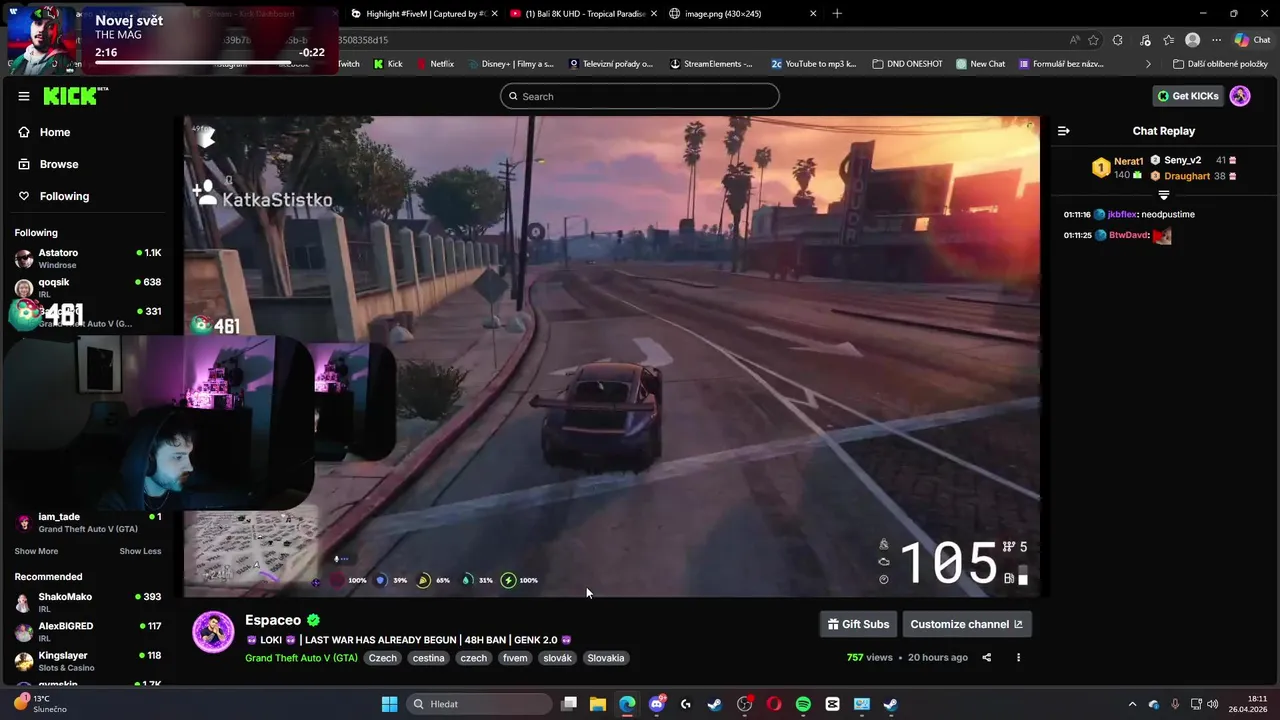1280x720 pixels.
Task: Open the Edge profile icon in toolbar
Action: [1192, 40]
